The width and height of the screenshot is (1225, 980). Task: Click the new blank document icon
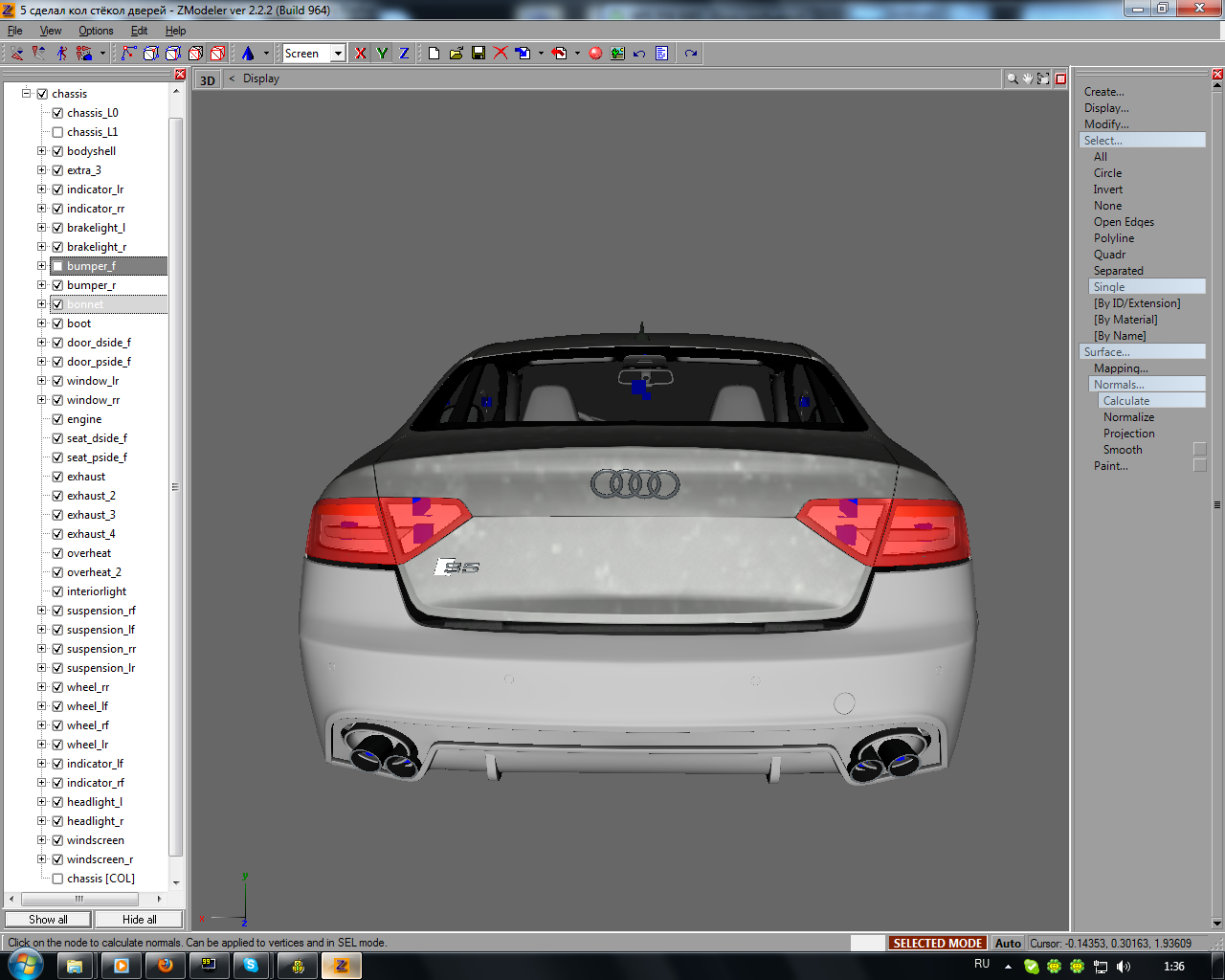click(x=434, y=54)
